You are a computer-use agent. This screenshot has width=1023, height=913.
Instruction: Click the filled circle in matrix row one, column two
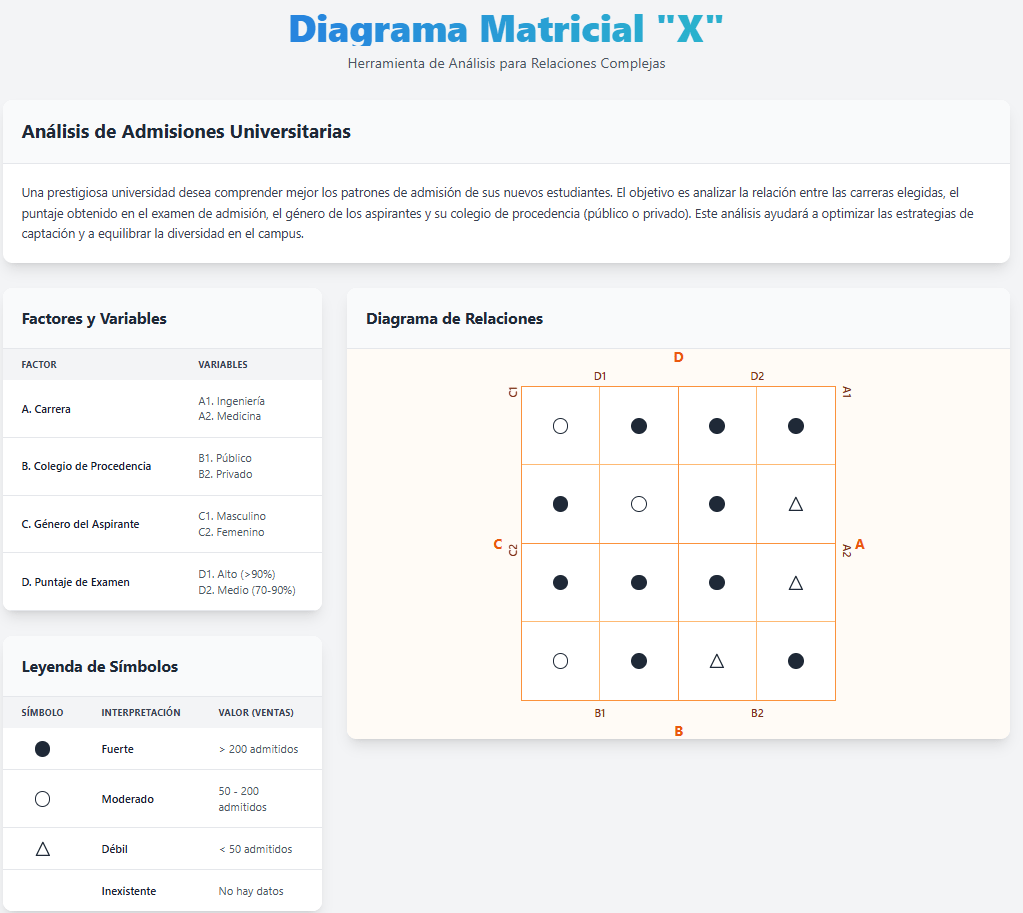pos(639,426)
